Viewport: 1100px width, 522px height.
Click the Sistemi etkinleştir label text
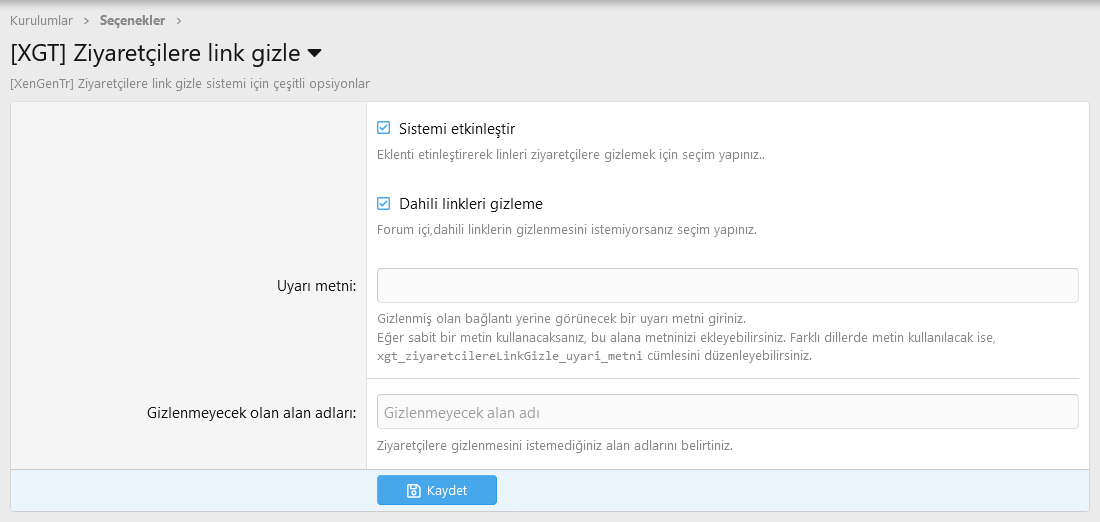[456, 129]
